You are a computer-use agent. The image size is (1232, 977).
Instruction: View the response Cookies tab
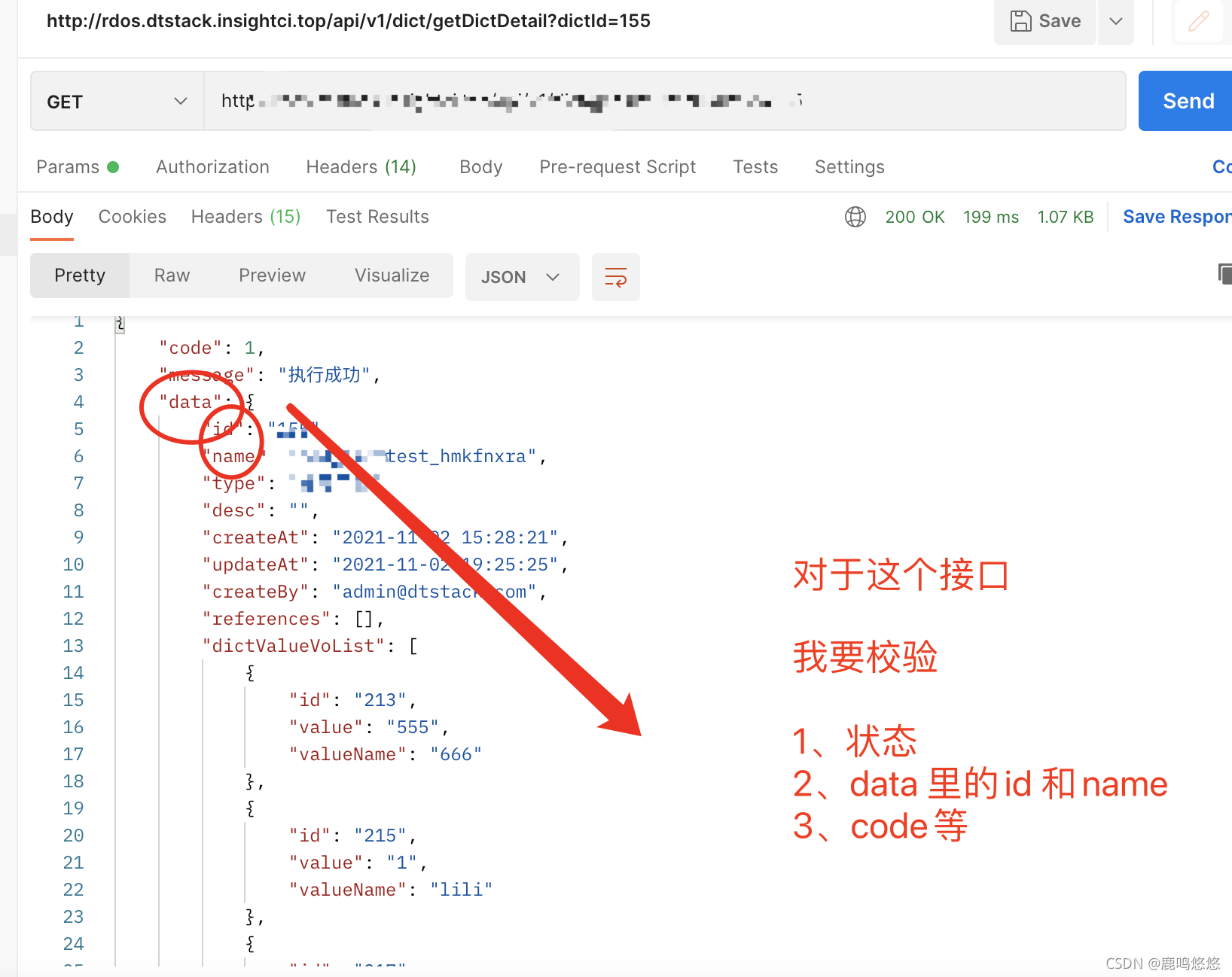(133, 217)
